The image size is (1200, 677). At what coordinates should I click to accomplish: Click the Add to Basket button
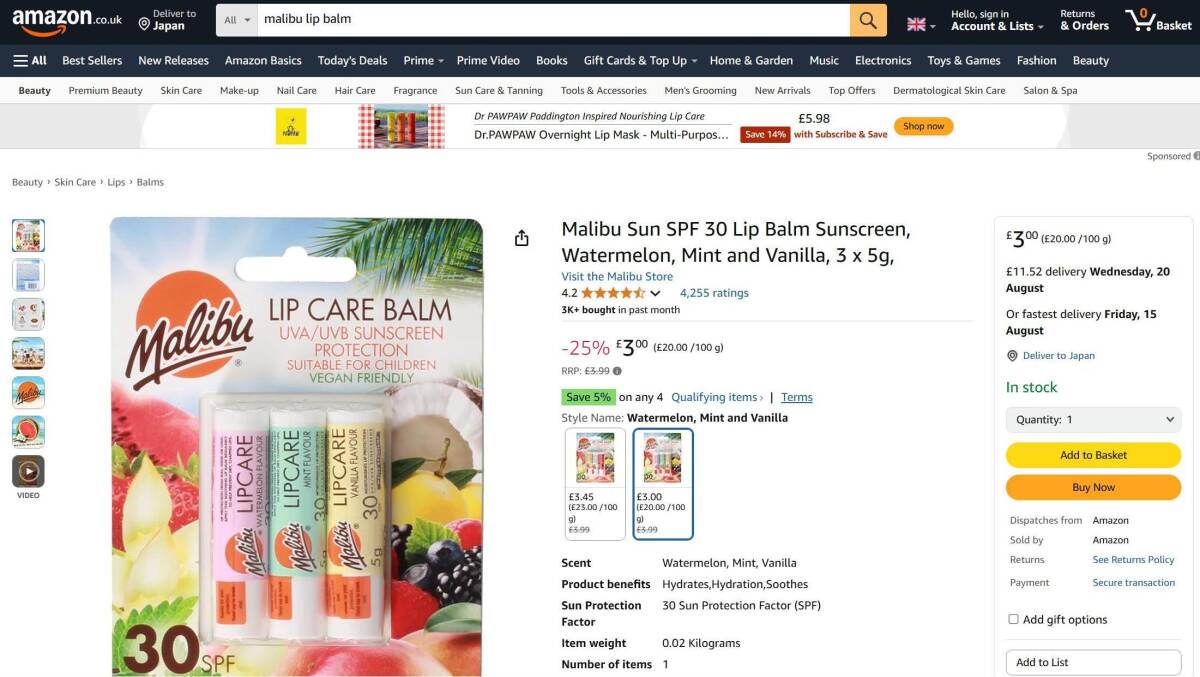[1093, 455]
